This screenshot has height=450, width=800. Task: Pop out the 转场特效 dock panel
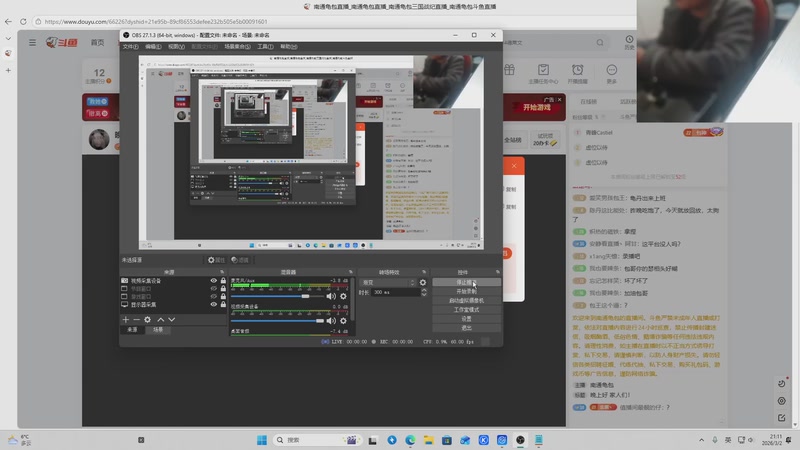click(x=424, y=272)
